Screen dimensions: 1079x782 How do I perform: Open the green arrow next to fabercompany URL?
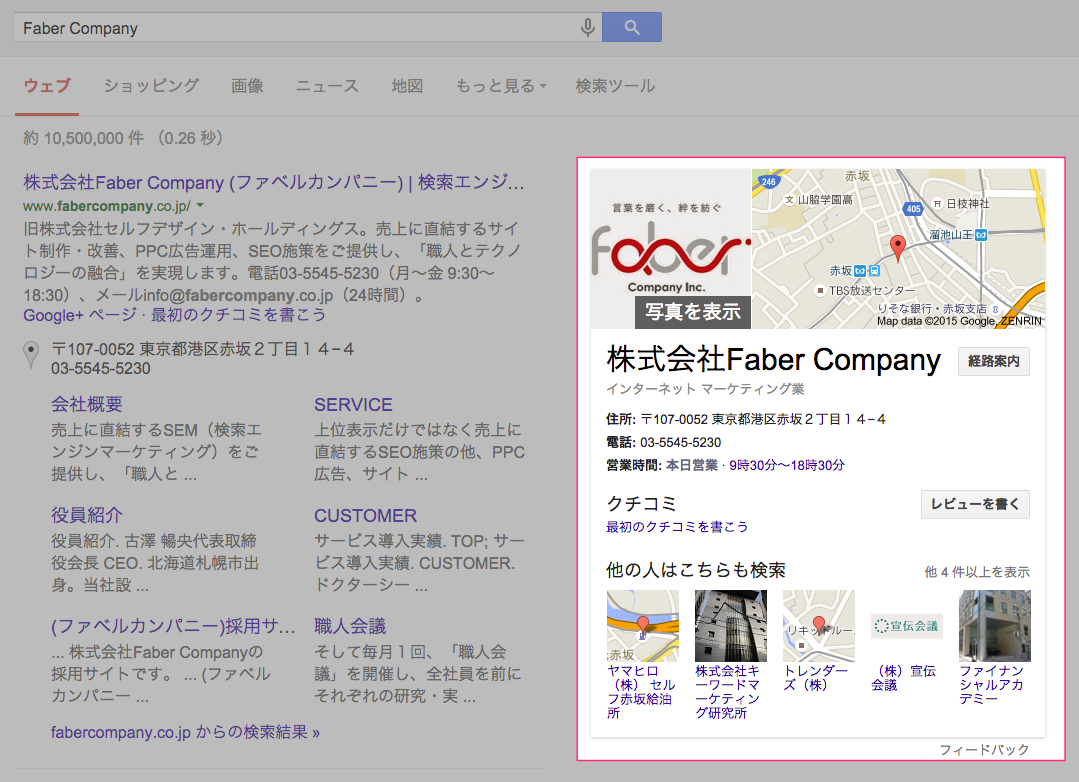[200, 205]
